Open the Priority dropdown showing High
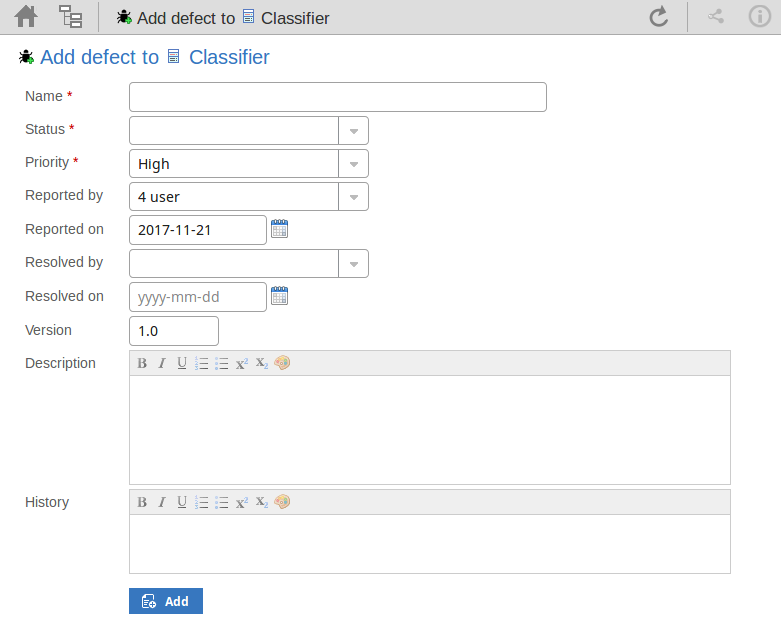Screen dimensions: 781x642 pyautogui.click(x=354, y=164)
